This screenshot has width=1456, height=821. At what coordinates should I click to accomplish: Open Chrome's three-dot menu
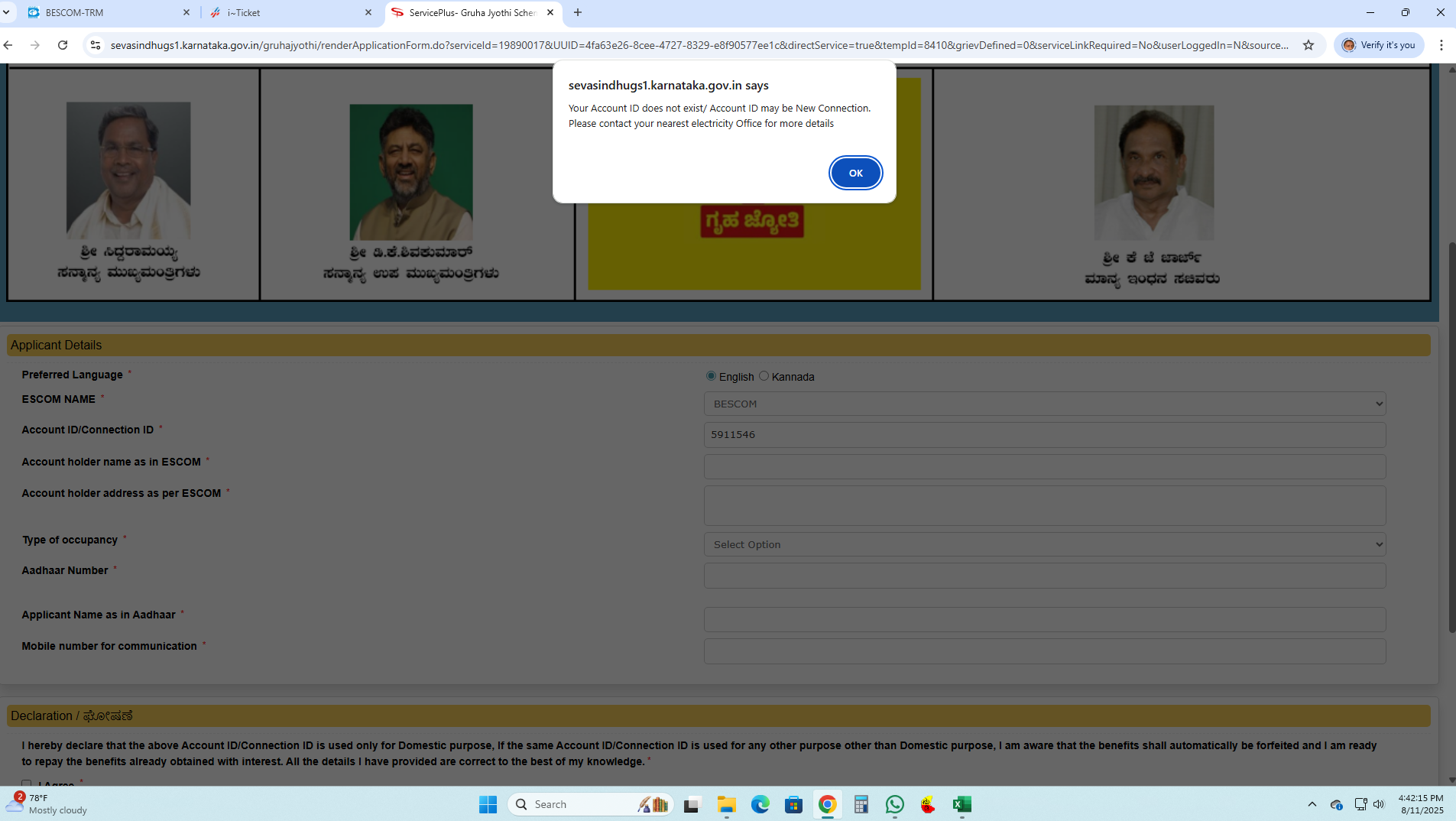[x=1441, y=45]
